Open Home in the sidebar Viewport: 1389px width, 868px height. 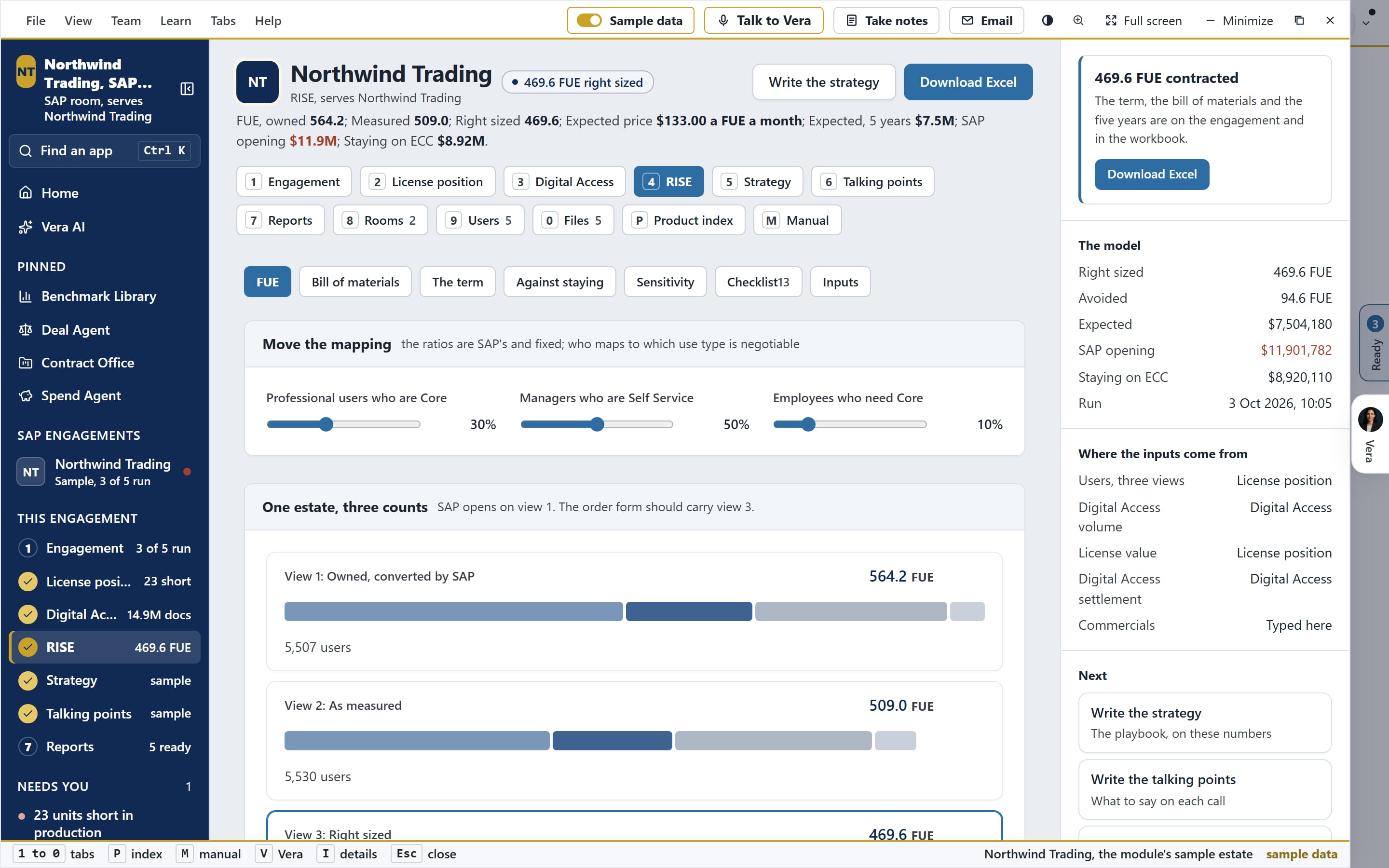105,193
